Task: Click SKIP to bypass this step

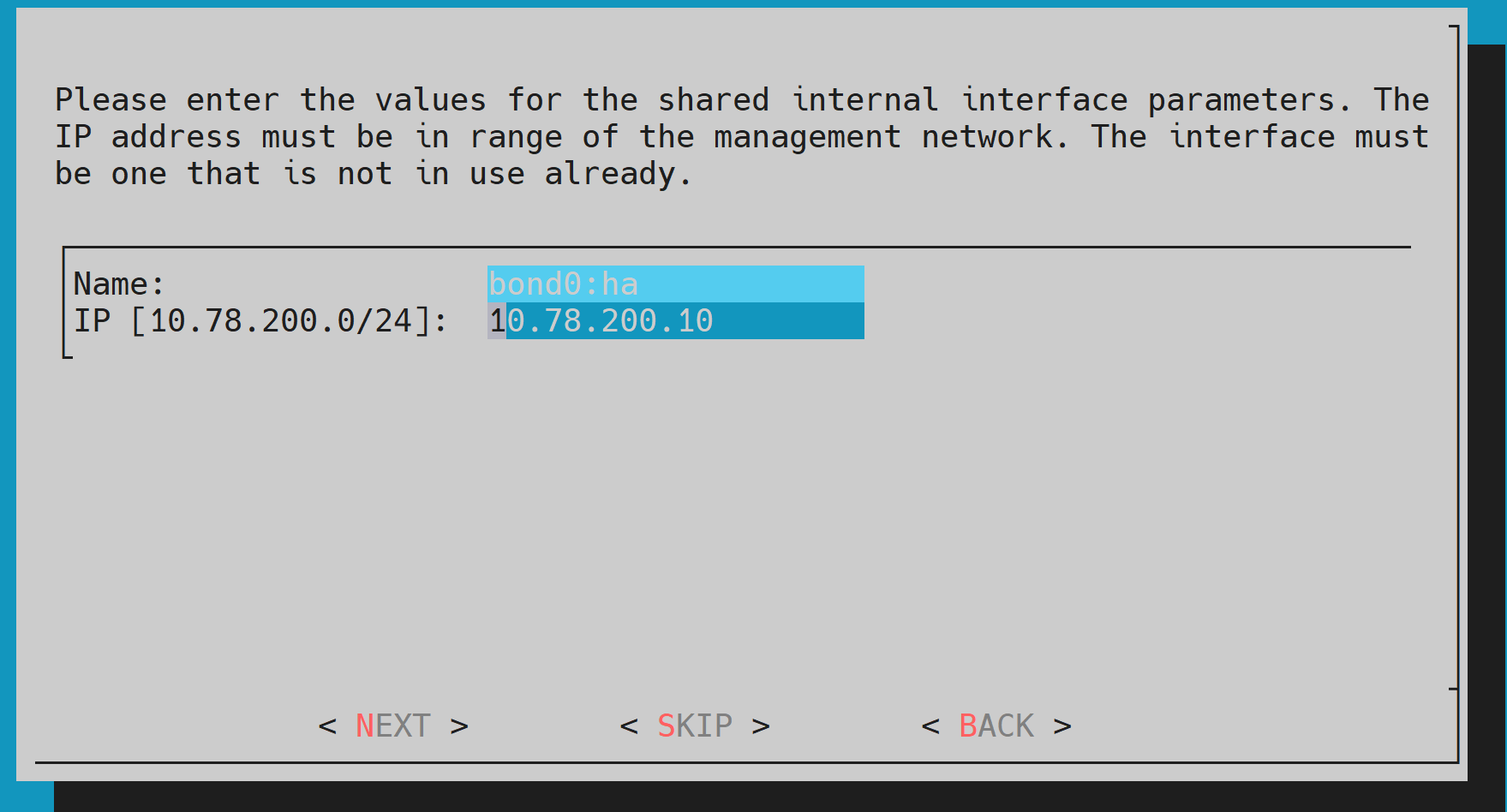Action: pos(696,725)
